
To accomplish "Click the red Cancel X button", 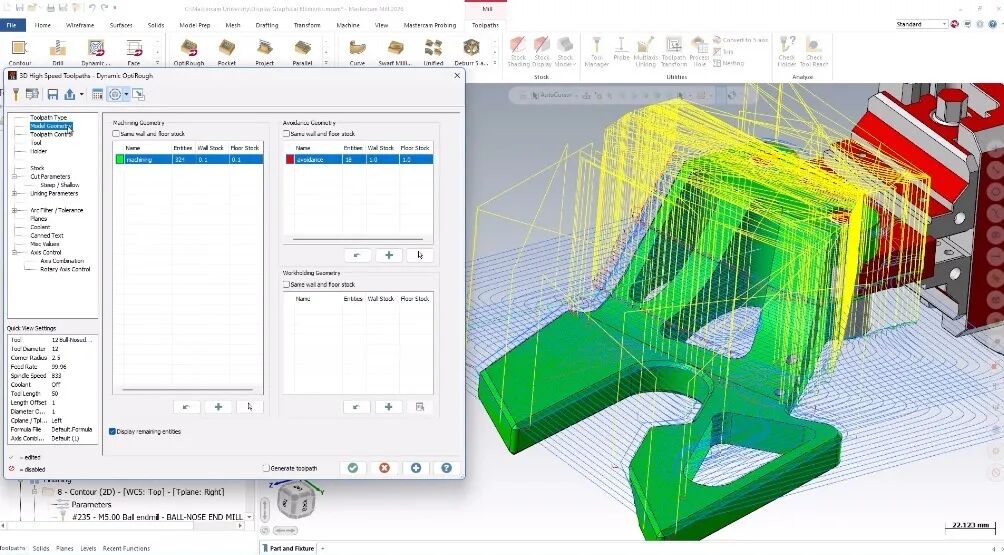I will (384, 468).
